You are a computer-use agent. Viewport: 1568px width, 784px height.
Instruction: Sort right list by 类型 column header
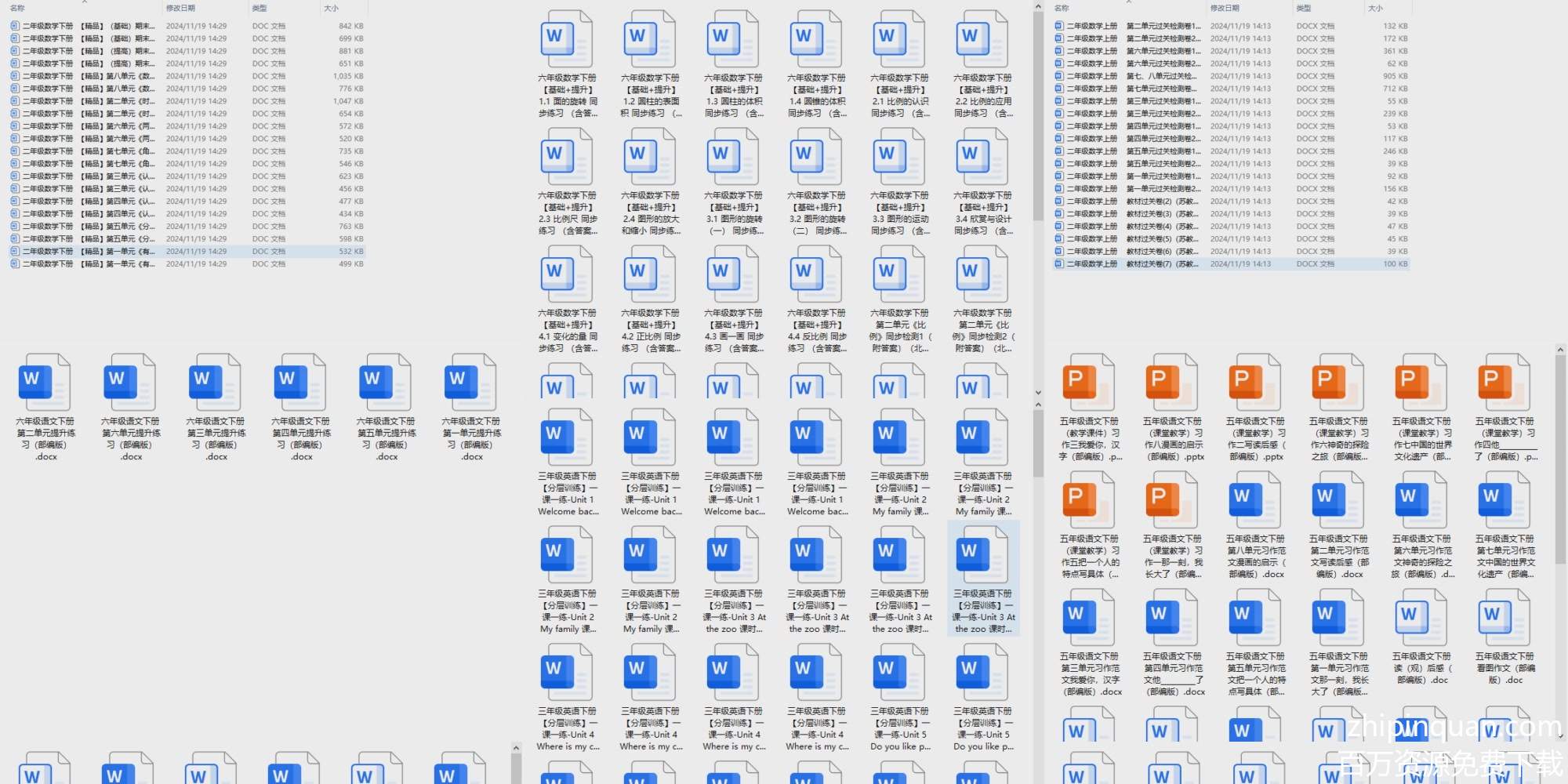[x=1303, y=8]
